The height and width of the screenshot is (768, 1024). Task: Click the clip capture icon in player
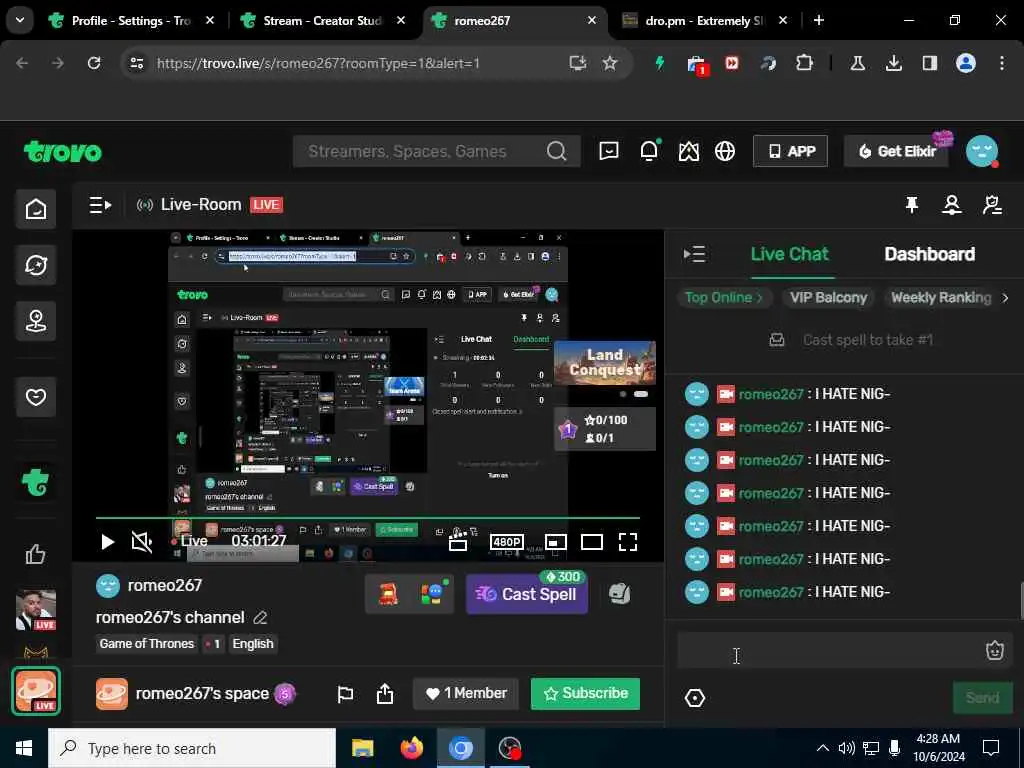tap(458, 542)
